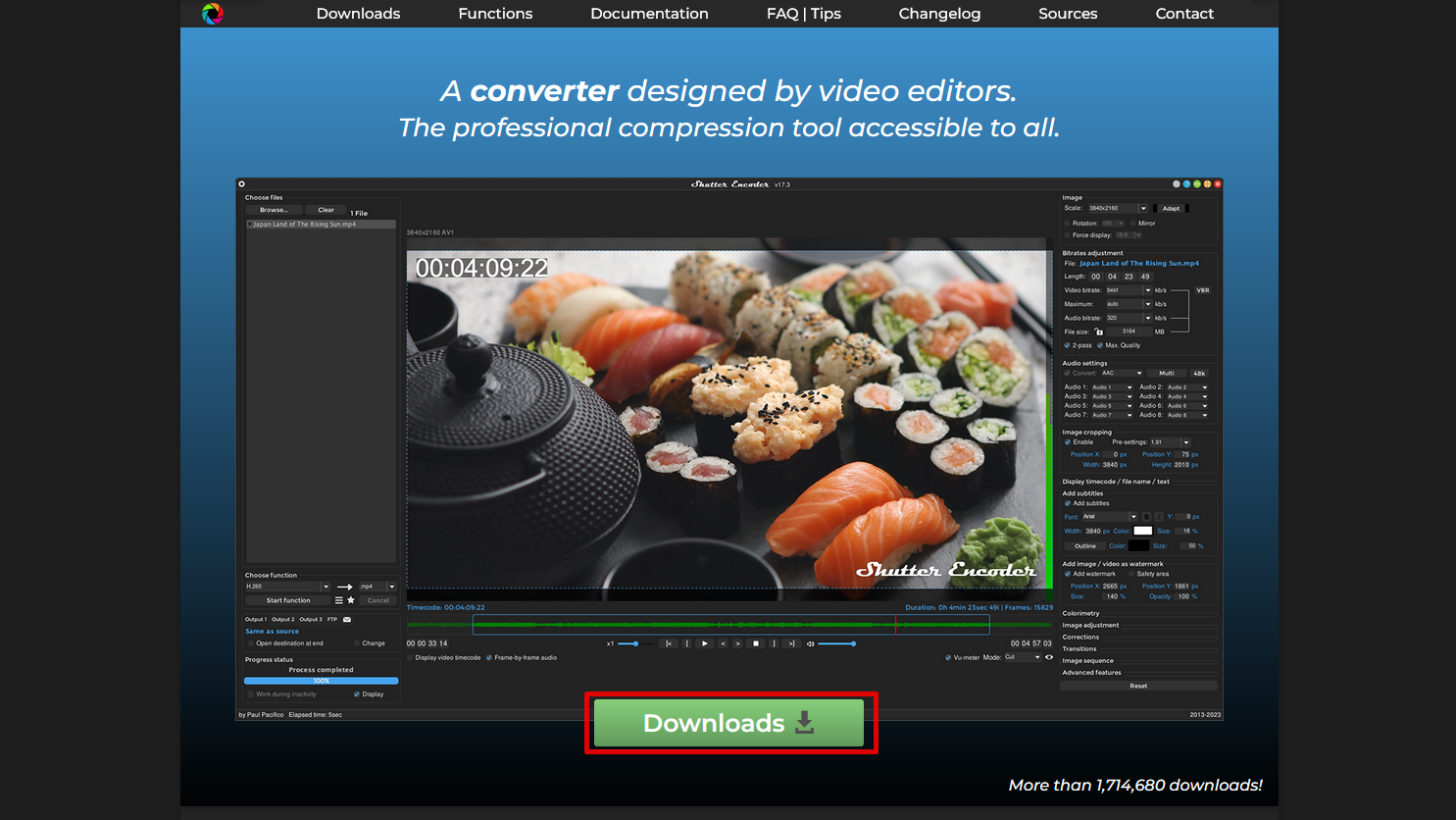
Task: Open the Changelog page
Action: coord(939,14)
